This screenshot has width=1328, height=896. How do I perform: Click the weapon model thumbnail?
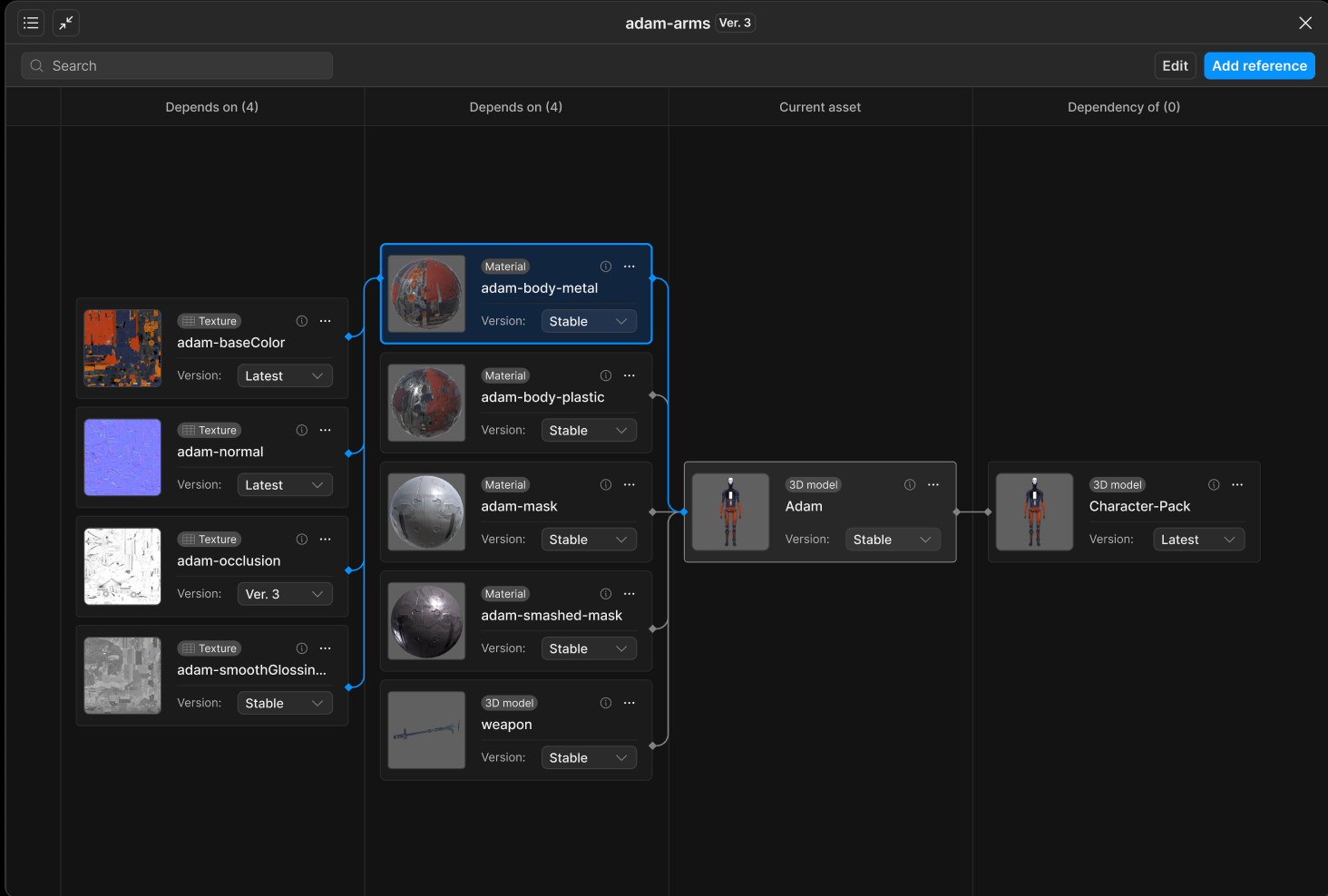tap(425, 730)
